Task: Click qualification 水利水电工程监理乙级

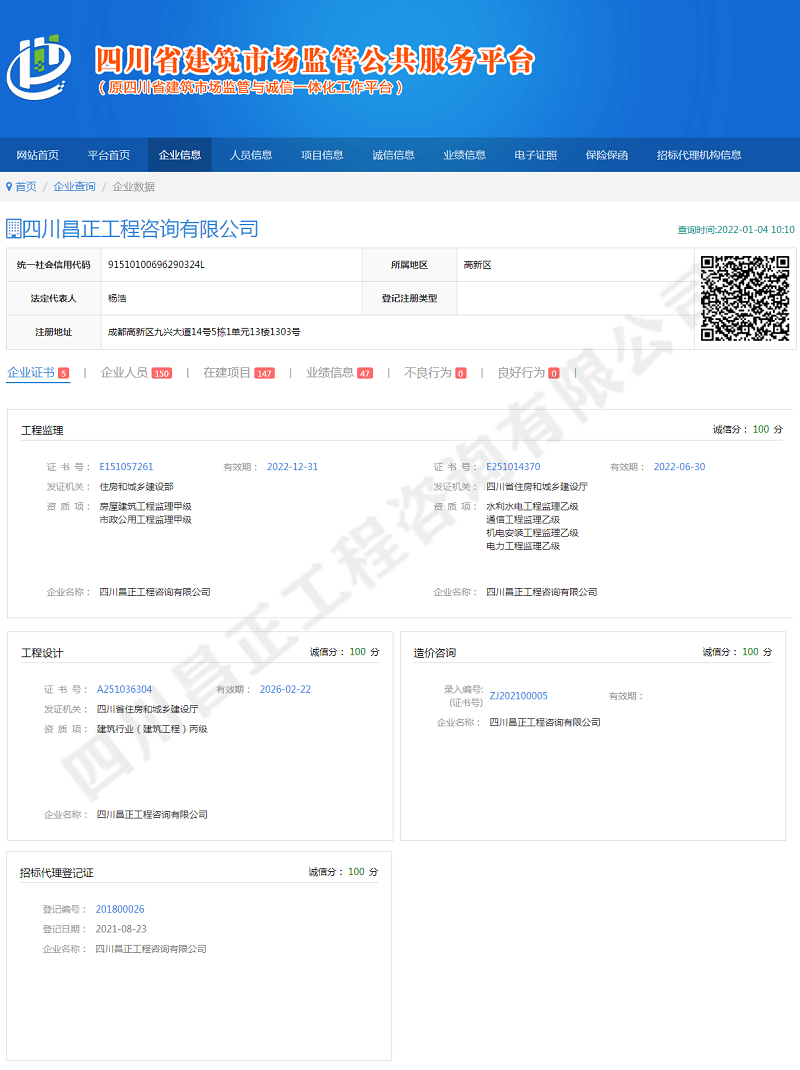Action: pos(532,506)
